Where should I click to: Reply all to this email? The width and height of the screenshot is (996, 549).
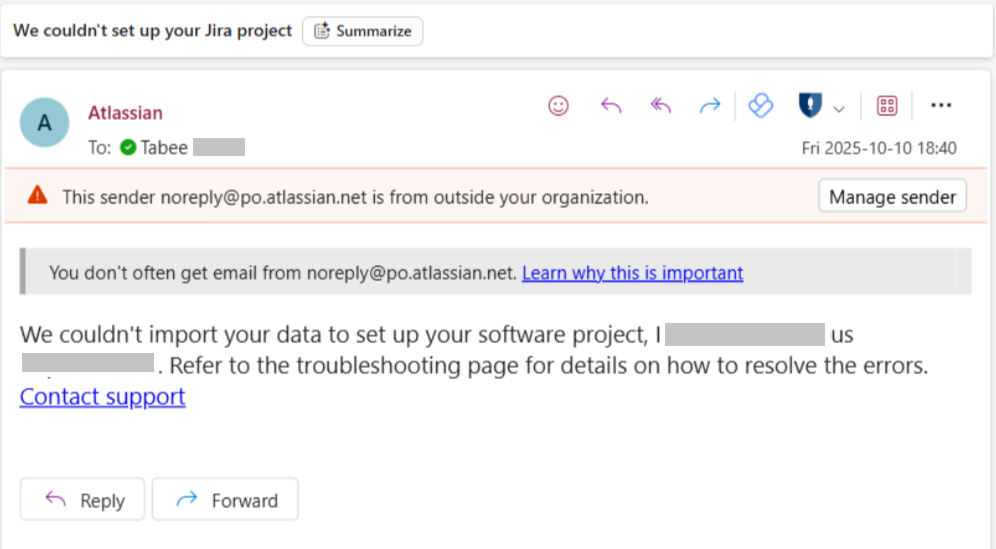(x=661, y=105)
